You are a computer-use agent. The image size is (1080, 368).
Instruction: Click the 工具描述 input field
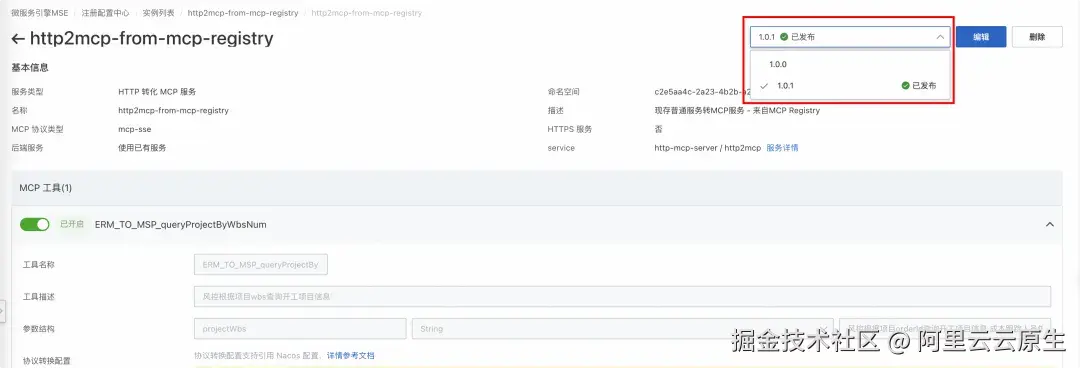pos(622,296)
